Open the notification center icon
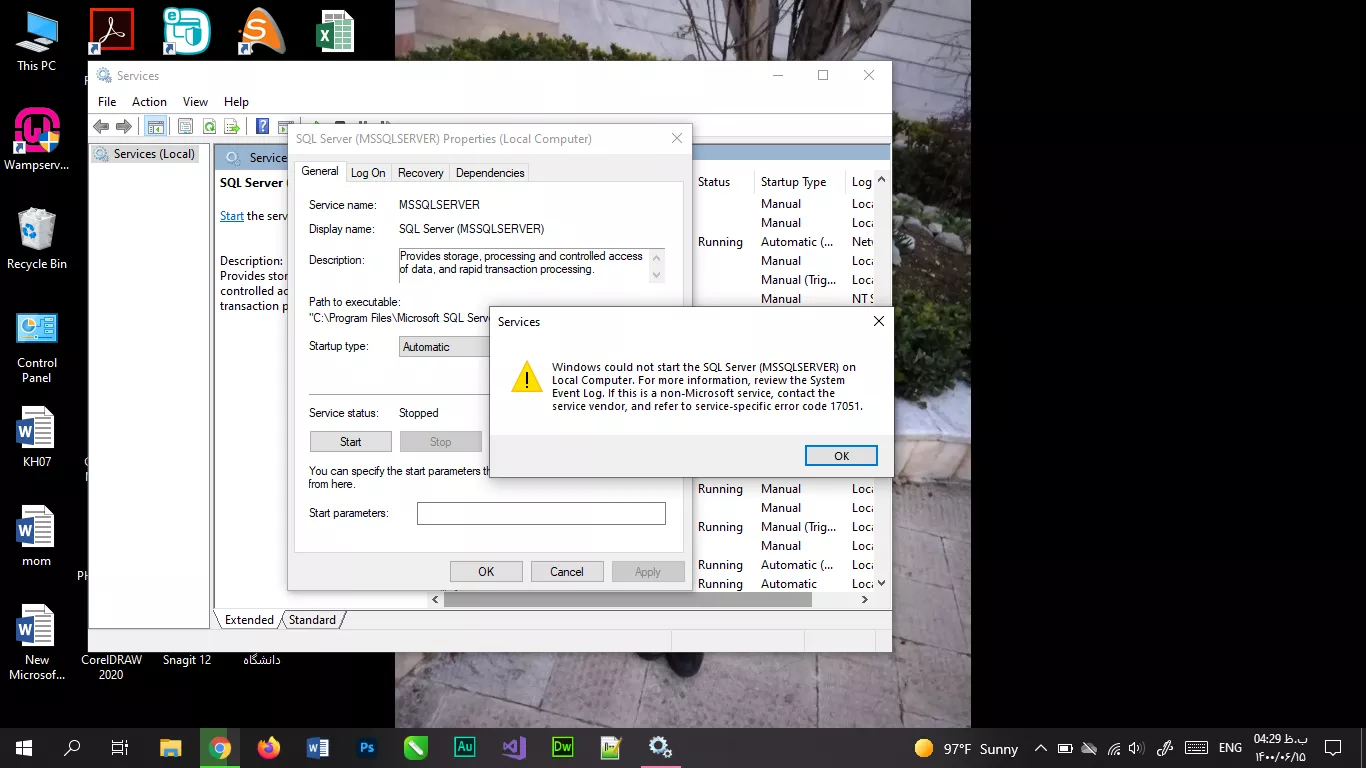1366x768 pixels. pyautogui.click(x=1332, y=748)
